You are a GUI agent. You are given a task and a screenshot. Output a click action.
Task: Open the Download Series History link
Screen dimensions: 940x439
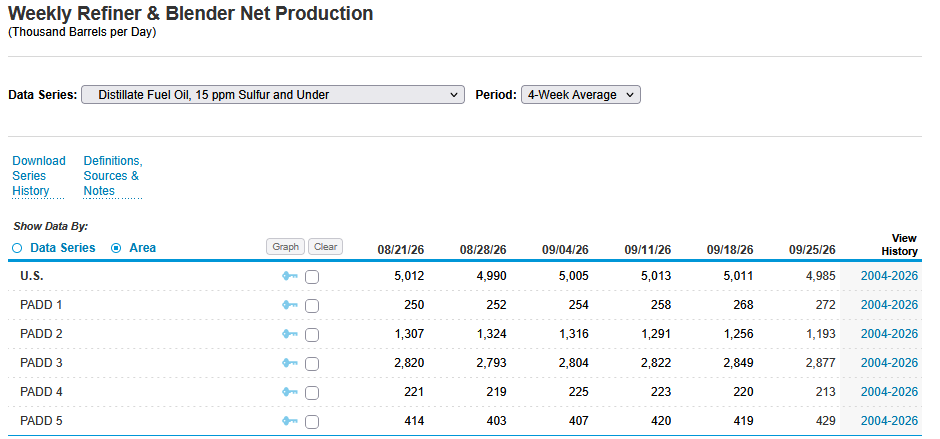(39, 176)
